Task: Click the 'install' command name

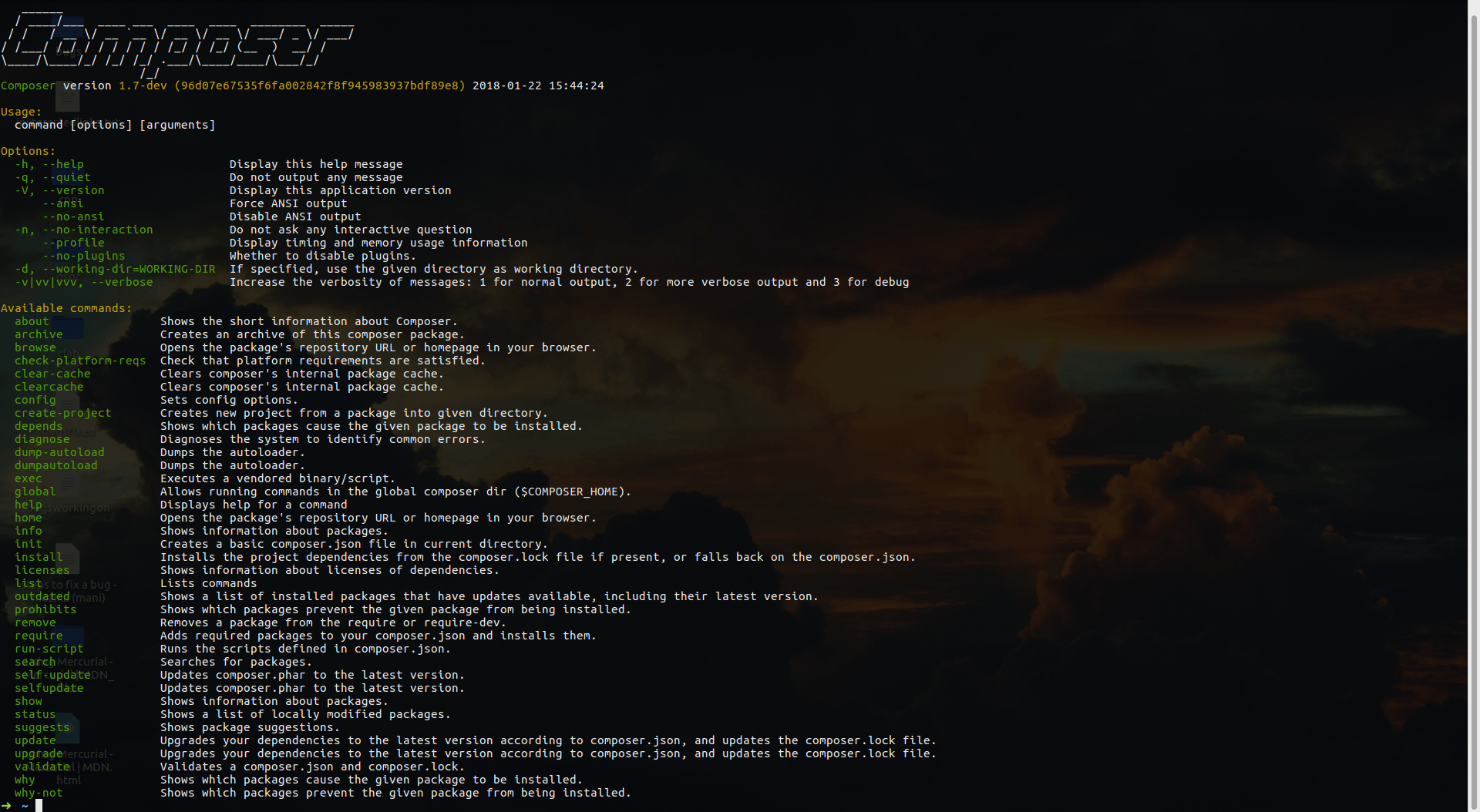Action: pos(39,557)
